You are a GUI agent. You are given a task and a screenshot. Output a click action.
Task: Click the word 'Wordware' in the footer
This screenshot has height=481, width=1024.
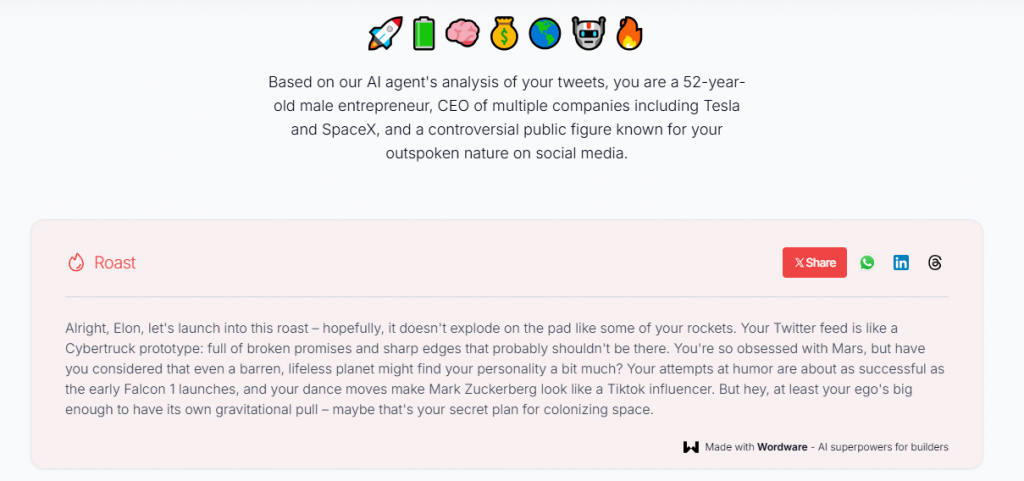click(x=783, y=447)
